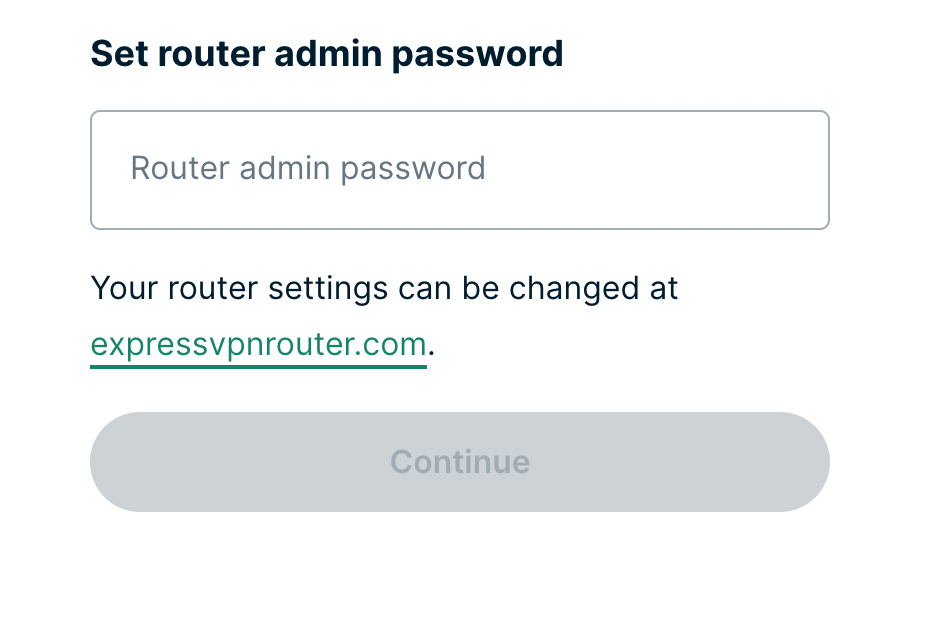Viewport: 942px width, 624px height.
Task: Activate the greyed-out Continue control
Action: 460,461
